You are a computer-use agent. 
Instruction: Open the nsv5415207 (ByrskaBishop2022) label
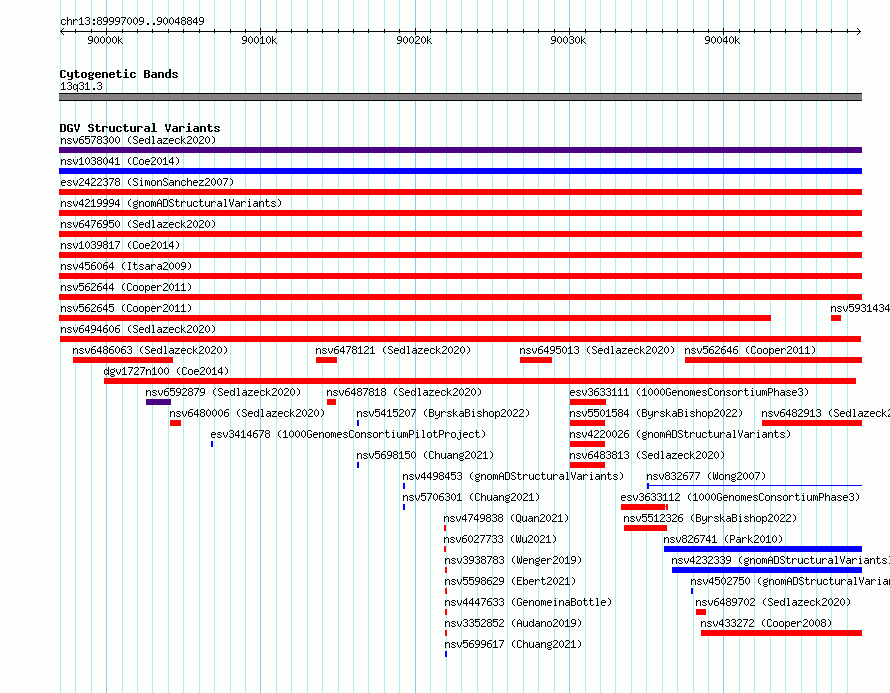click(443, 413)
